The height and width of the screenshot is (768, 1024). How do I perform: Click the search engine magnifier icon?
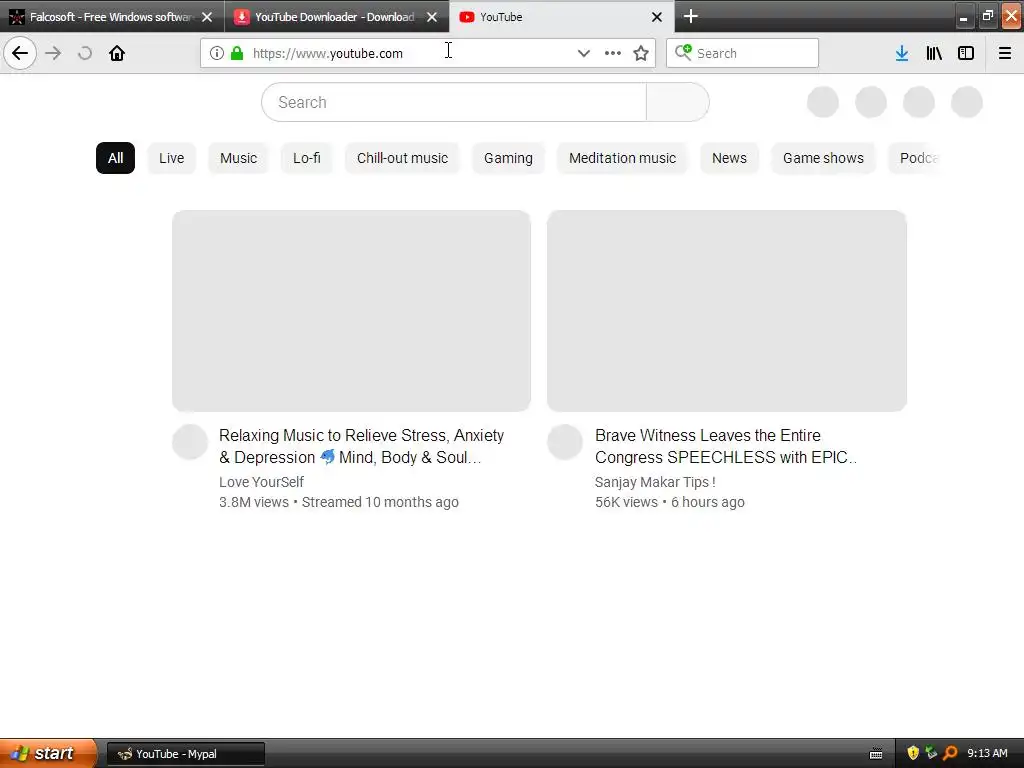683,52
